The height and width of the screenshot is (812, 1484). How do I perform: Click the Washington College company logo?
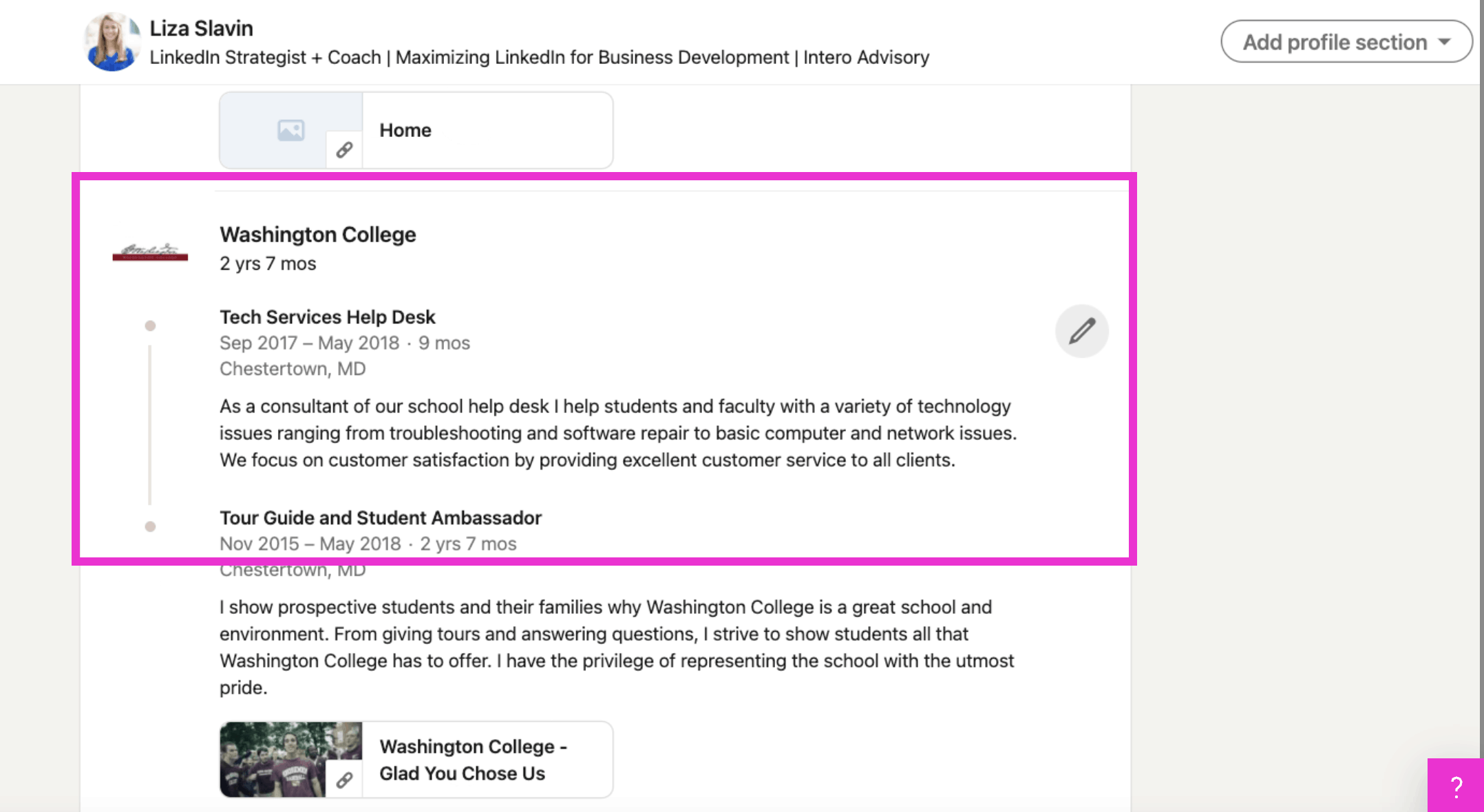149,253
